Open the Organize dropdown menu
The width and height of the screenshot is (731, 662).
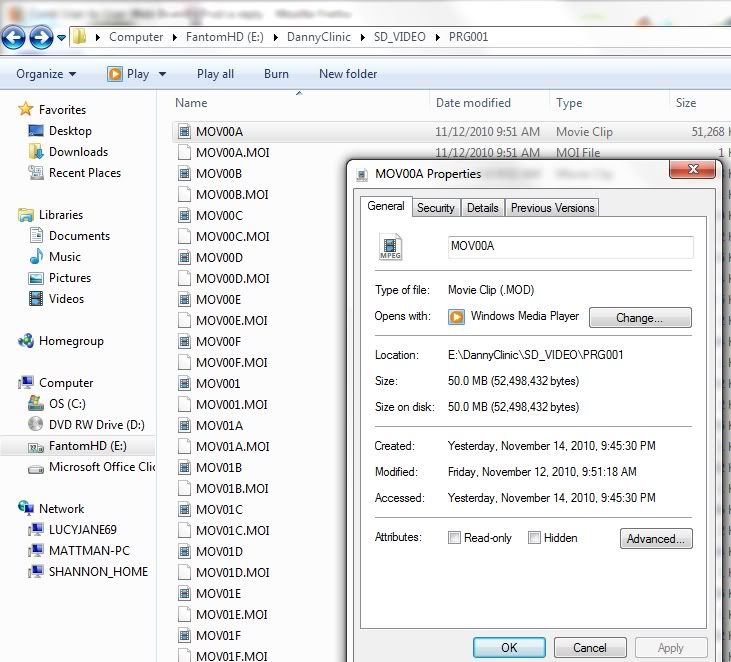pos(46,74)
